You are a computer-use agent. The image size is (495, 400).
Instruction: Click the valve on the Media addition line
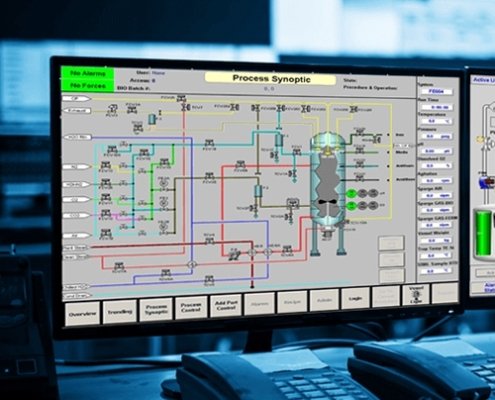pos(359,150)
